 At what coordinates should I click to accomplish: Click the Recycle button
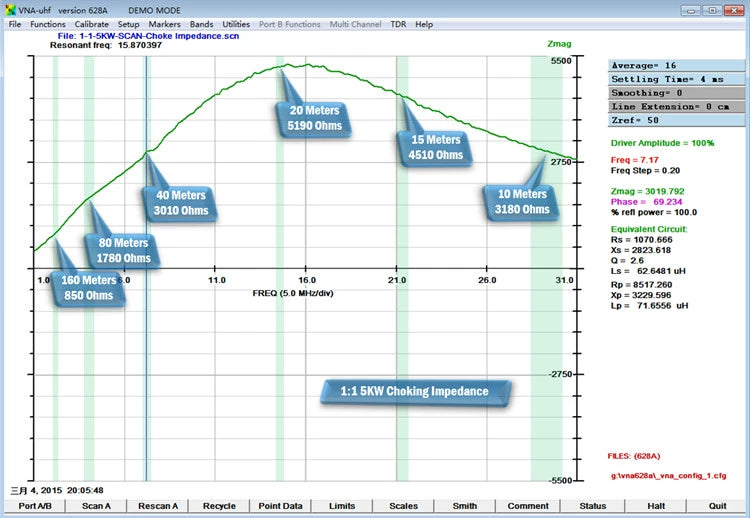tap(219, 506)
